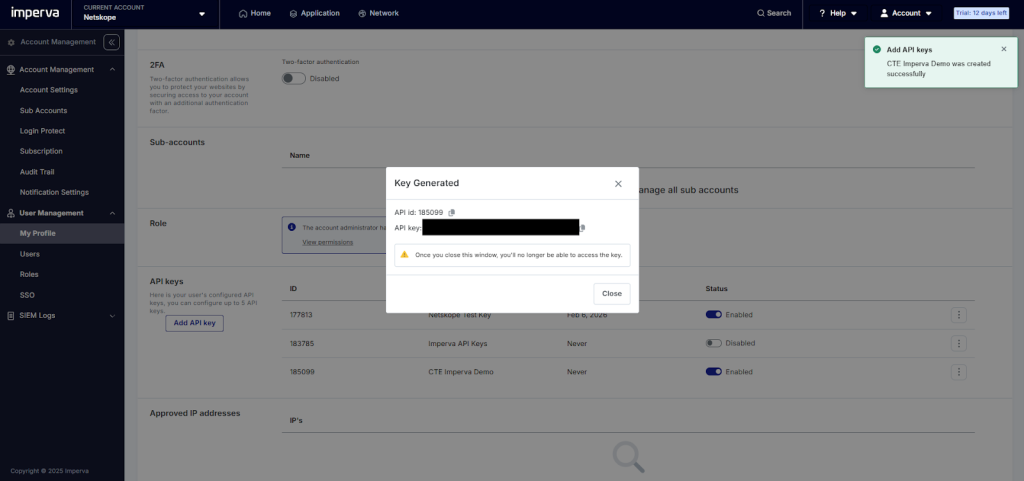Image resolution: width=1024 pixels, height=481 pixels.
Task: Open Application in top navigation
Action: [x=315, y=13]
